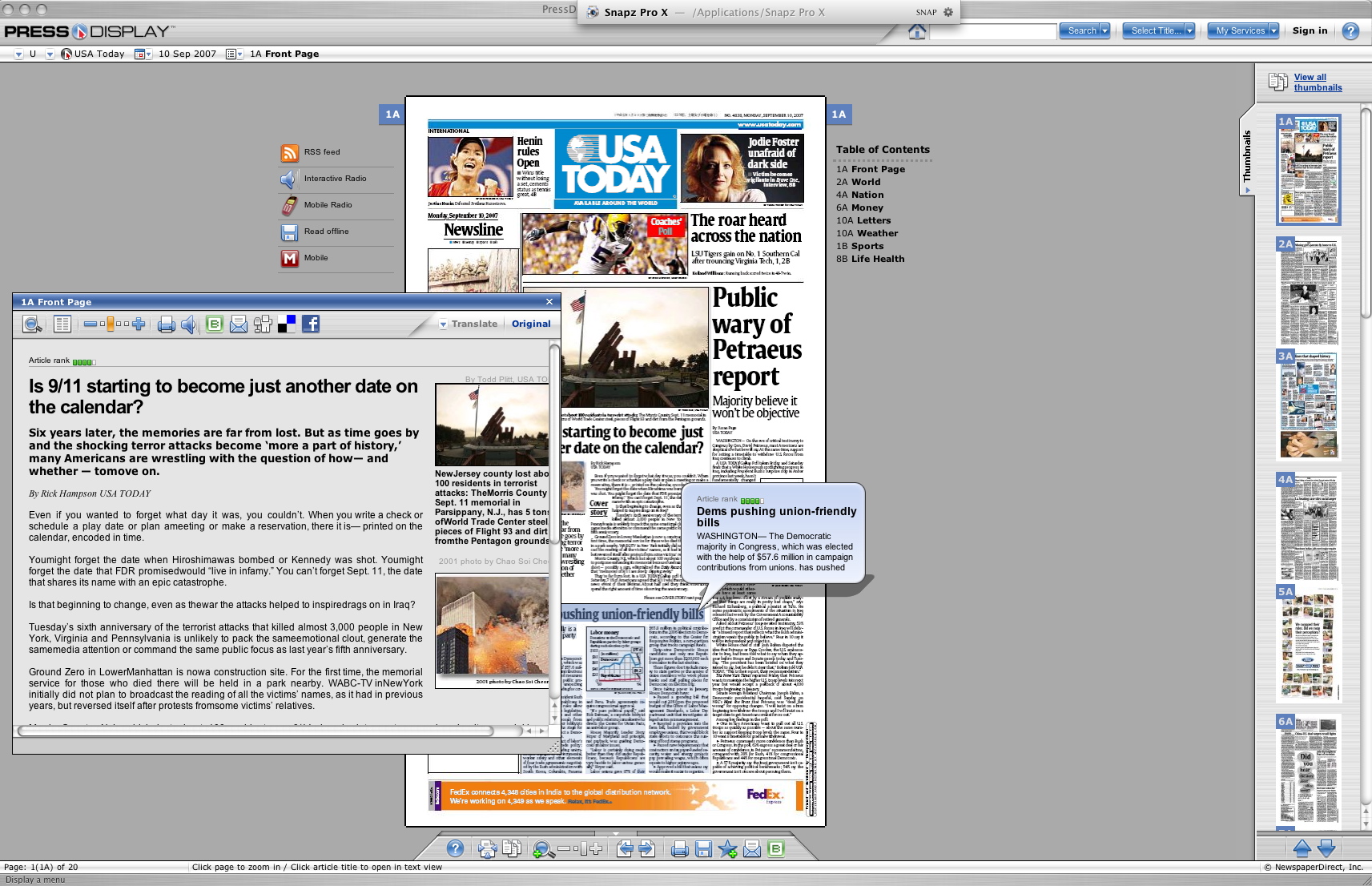Print the article from the article panel
The image size is (1372, 886).
tap(167, 324)
